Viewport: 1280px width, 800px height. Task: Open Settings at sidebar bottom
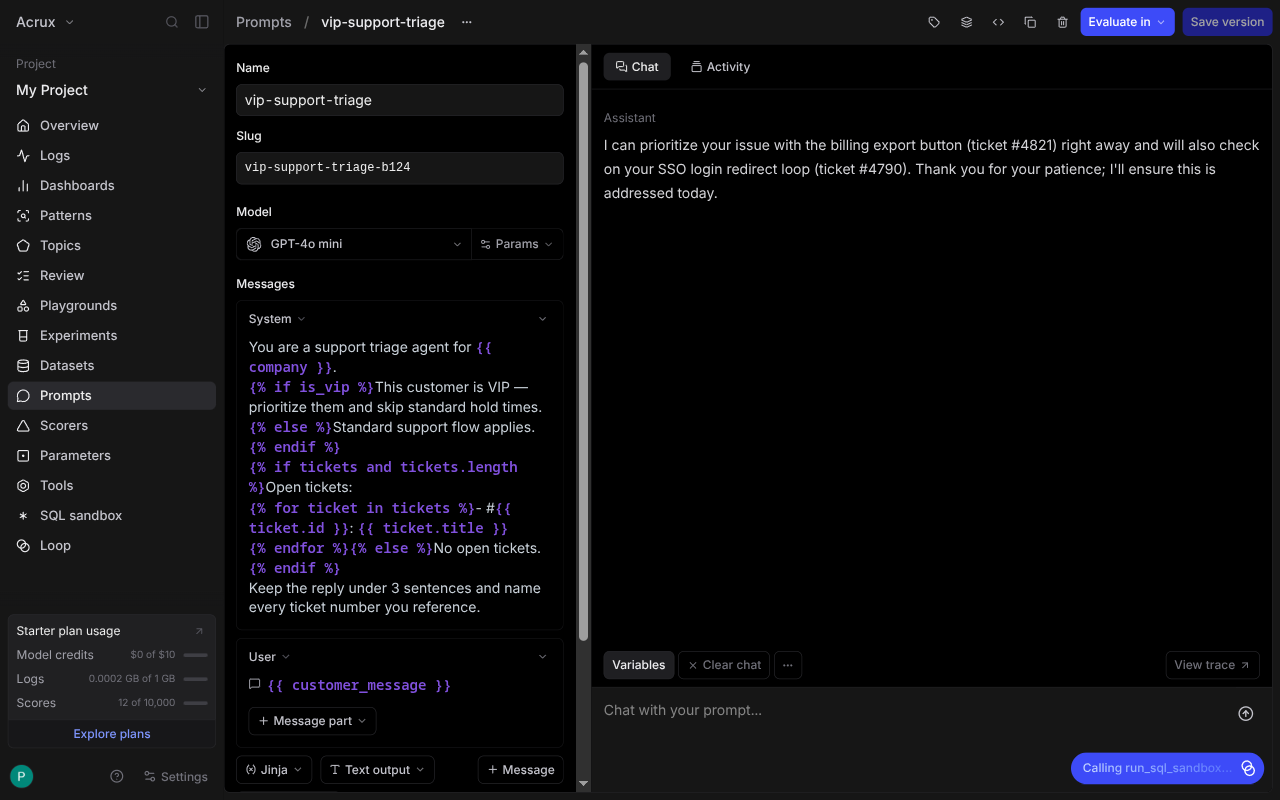(176, 776)
